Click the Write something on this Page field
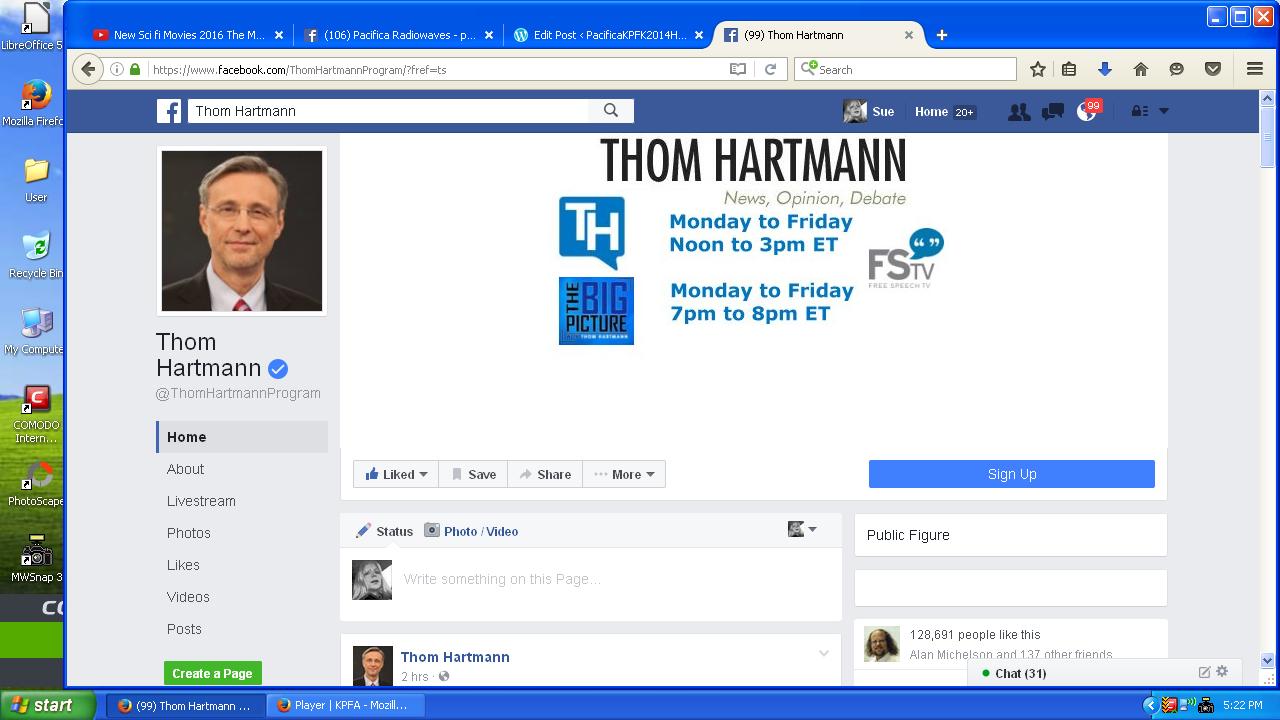This screenshot has height=720, width=1280. 600,579
